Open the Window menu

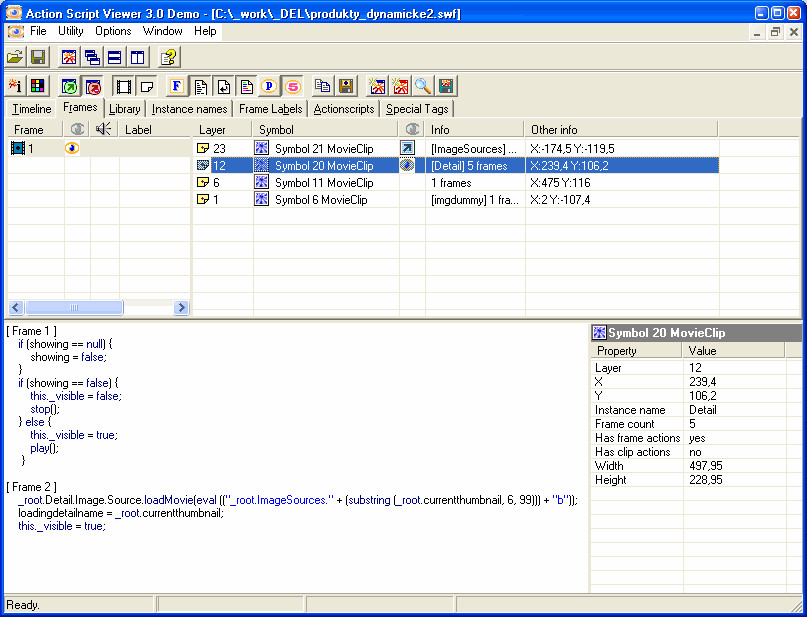(x=163, y=31)
